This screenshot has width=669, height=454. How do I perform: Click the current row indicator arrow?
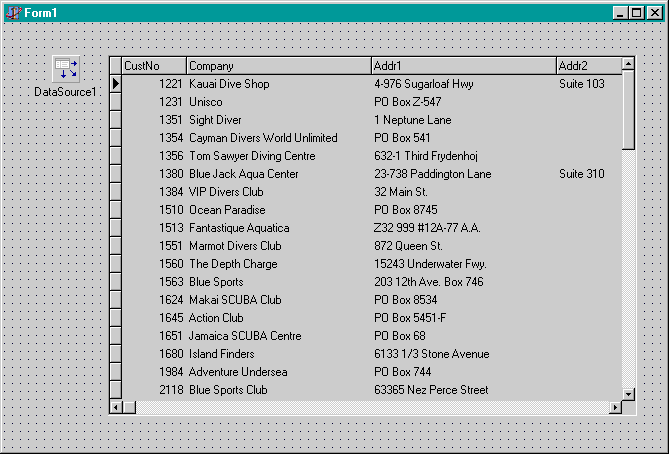(x=115, y=84)
